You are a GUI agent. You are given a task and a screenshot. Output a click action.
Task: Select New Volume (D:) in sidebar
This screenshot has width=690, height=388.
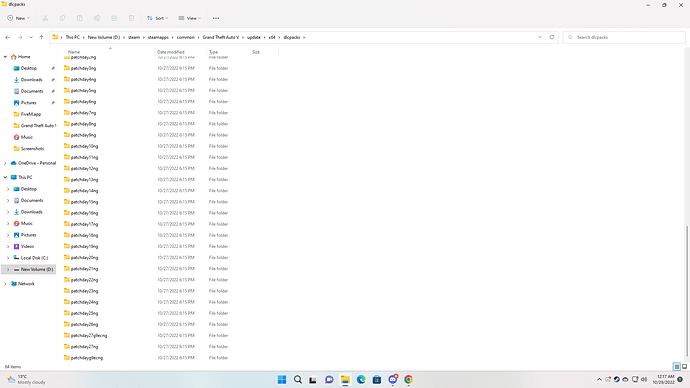(37, 269)
